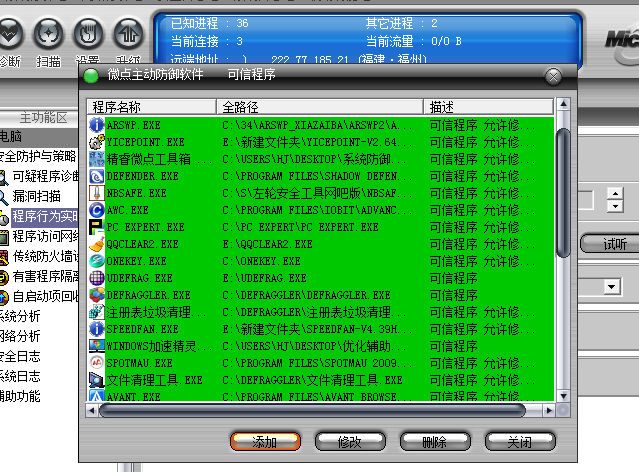The image size is (639, 472).
Task: Sort by the 程序名称 column header
Action: (151, 107)
